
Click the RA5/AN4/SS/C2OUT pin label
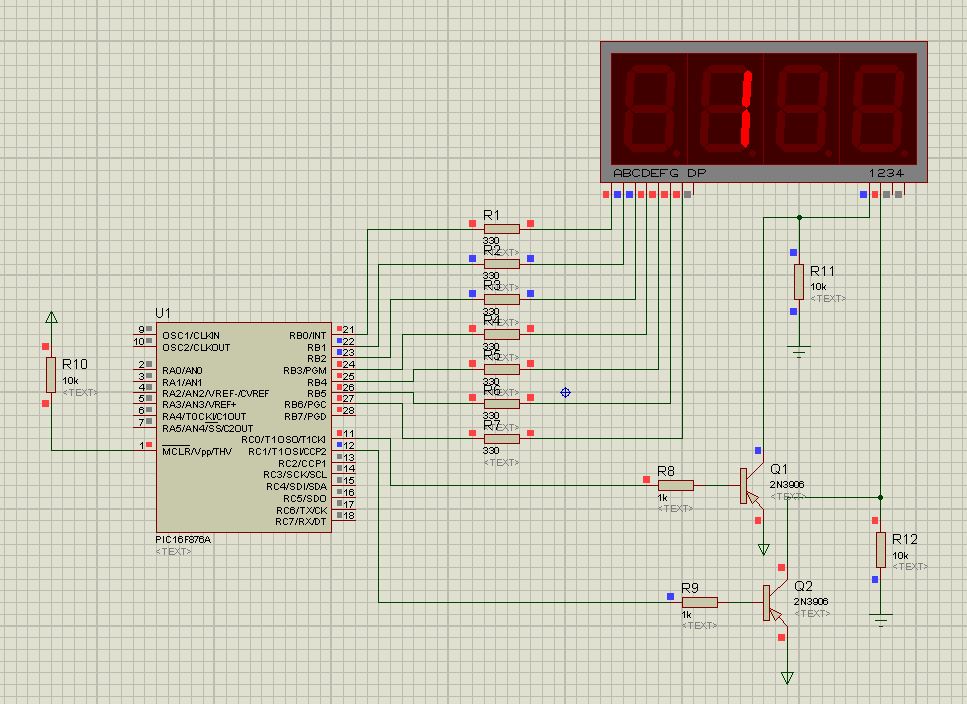[x=208, y=429]
